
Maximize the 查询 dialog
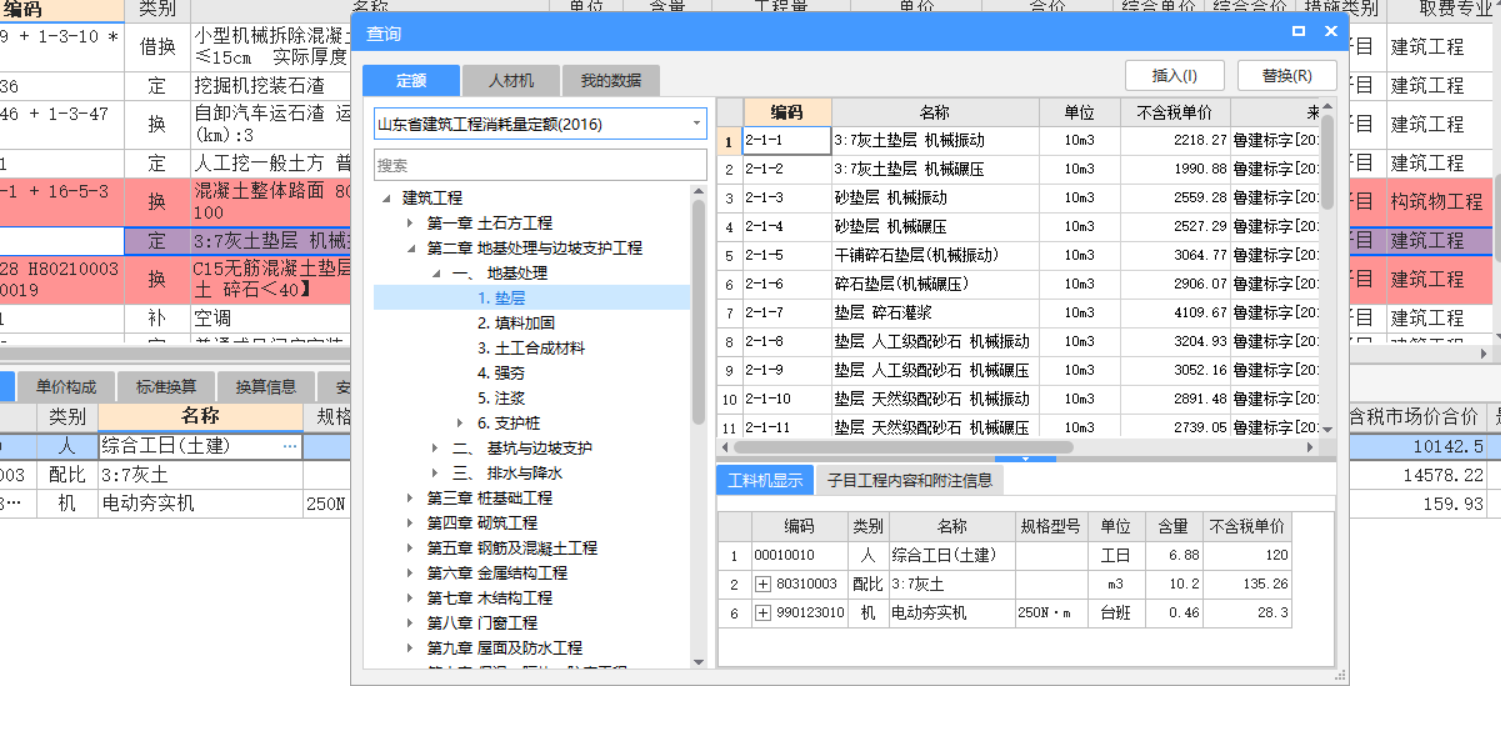click(x=1299, y=31)
